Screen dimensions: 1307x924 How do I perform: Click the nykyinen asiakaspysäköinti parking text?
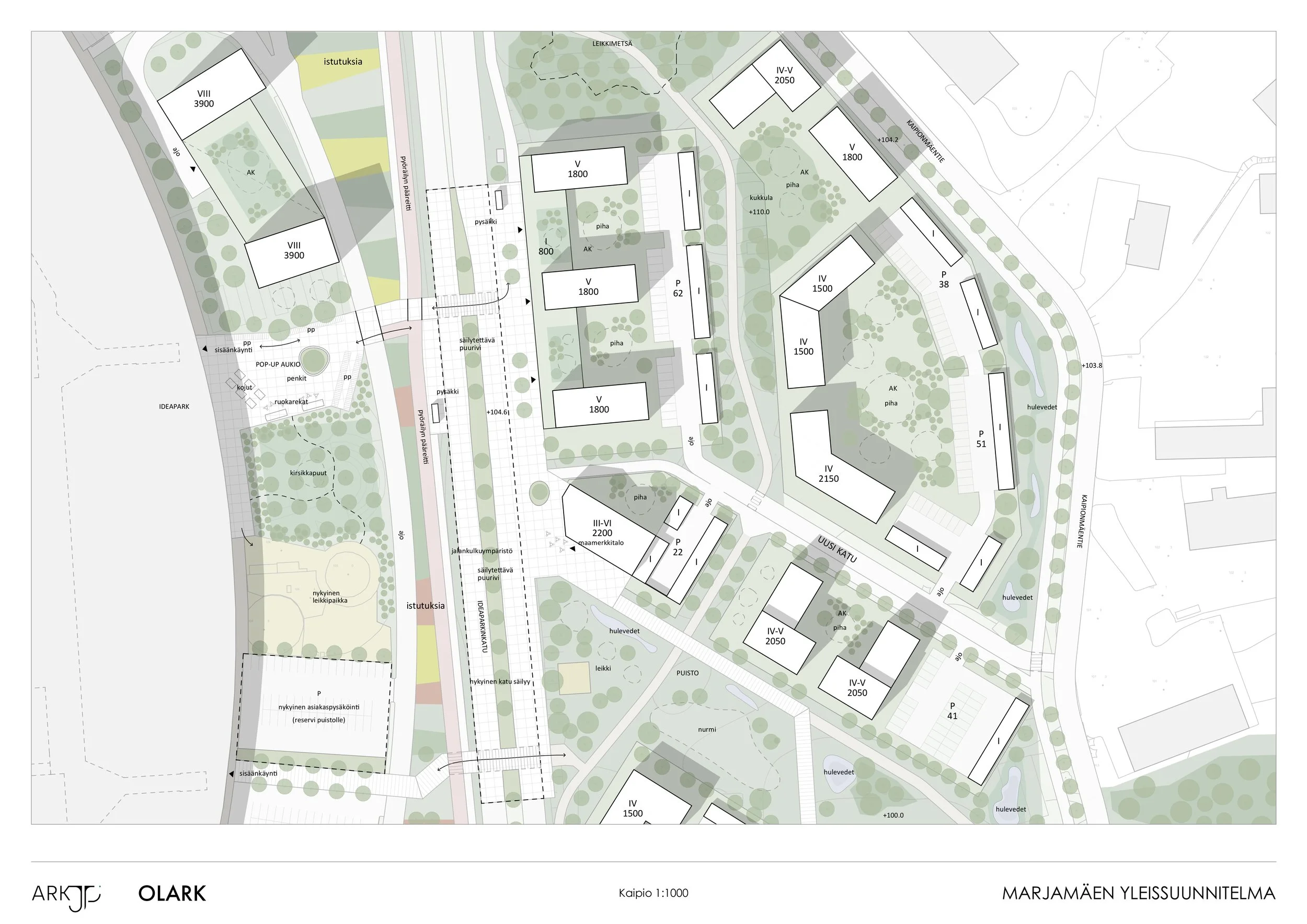318,707
